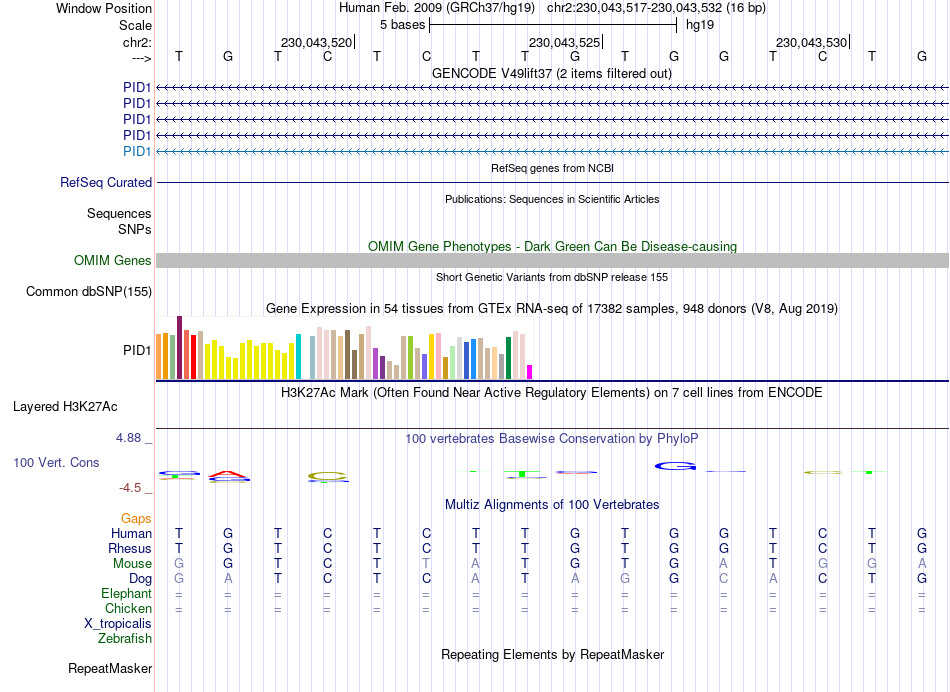
Task: Select the Elephant alignment row label
Action: [x=126, y=593]
